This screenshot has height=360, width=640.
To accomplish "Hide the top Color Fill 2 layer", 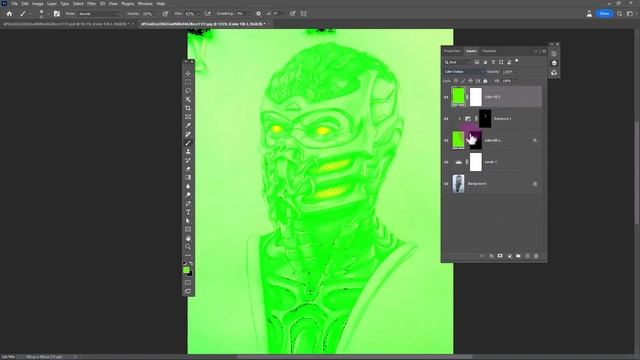I will click(446, 97).
